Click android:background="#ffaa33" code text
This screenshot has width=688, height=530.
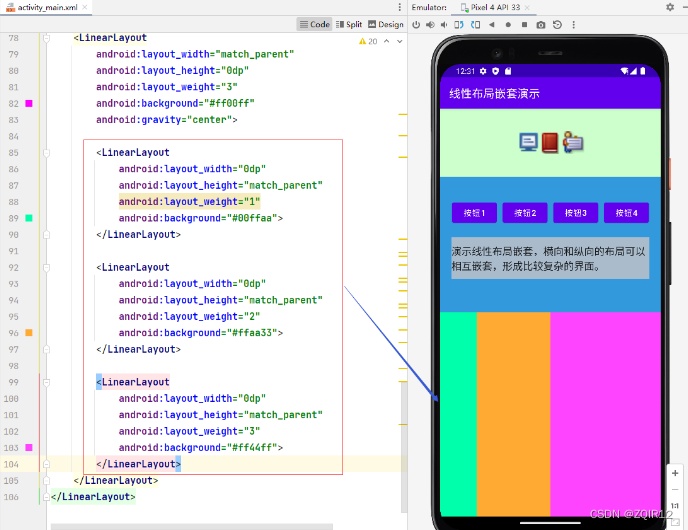(201, 333)
